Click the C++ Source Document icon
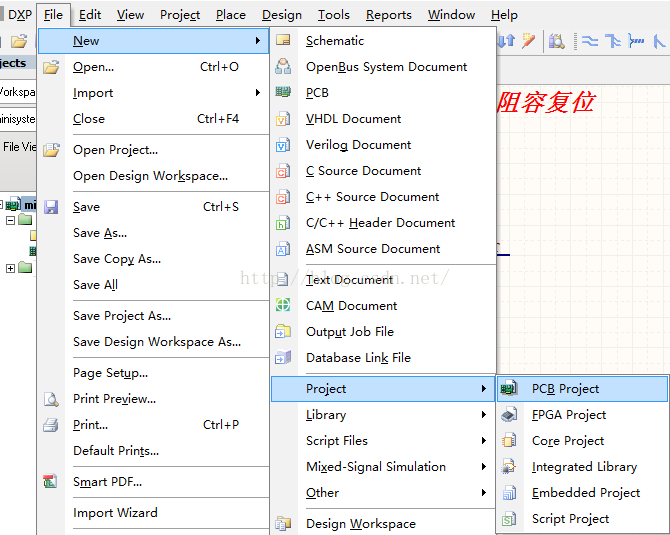This screenshot has width=670, height=535. click(283, 197)
